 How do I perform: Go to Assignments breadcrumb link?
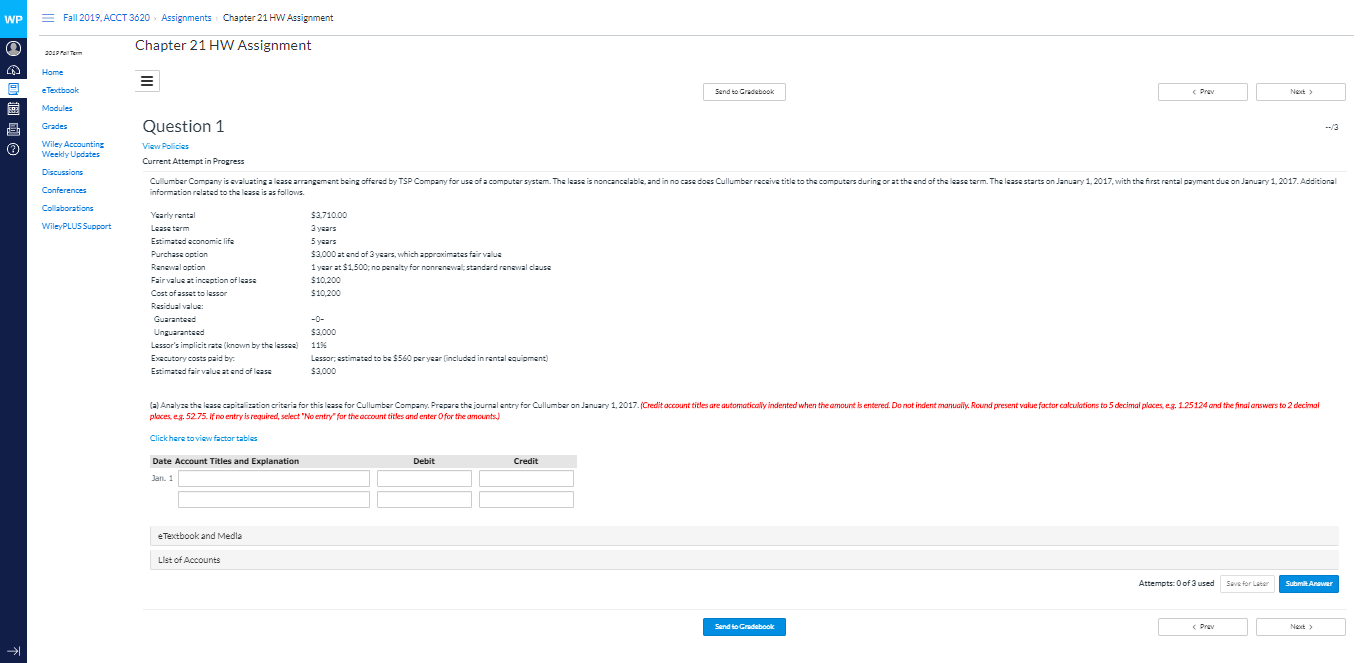186,18
